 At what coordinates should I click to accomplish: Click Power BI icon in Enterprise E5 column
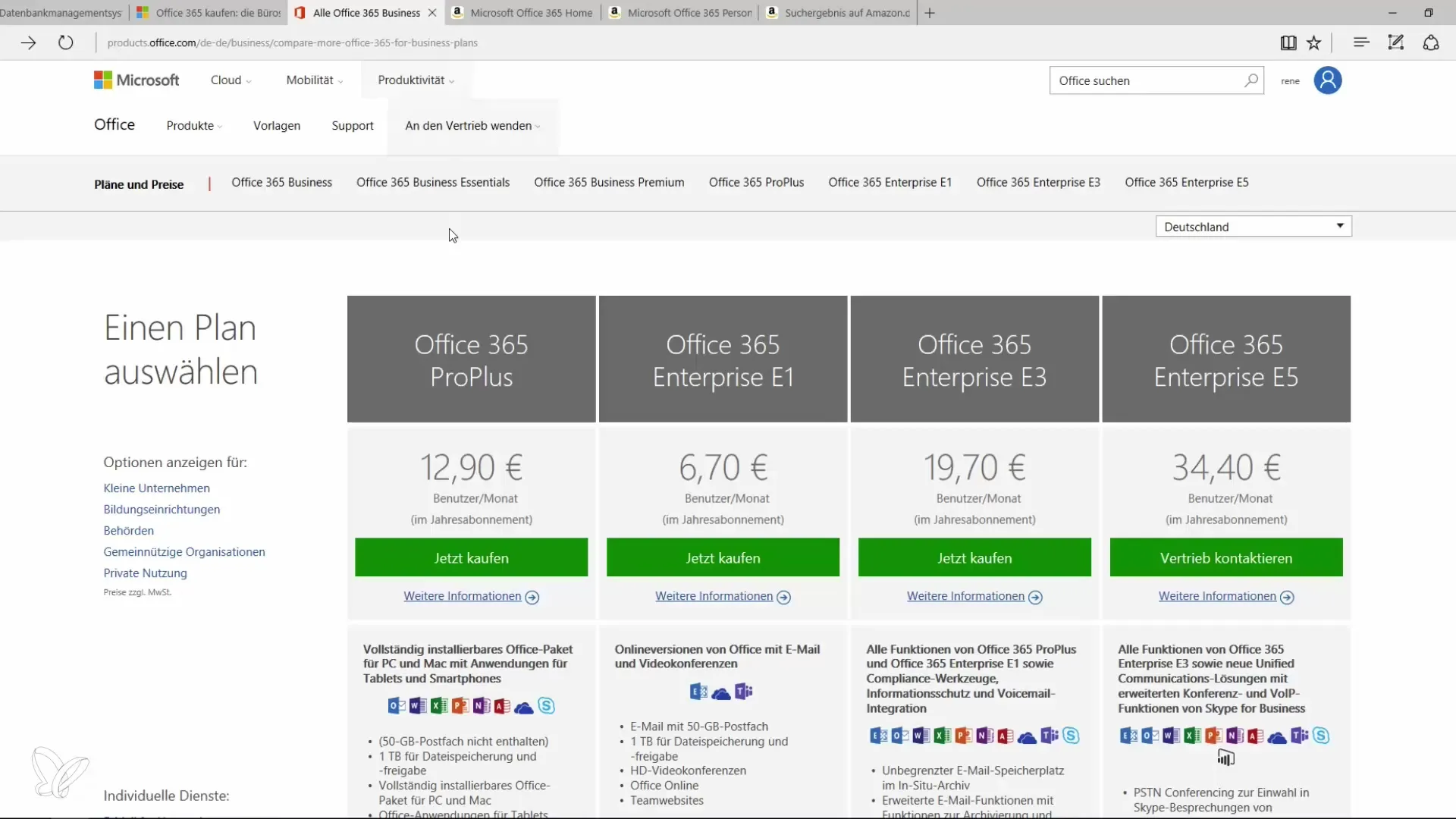pos(1226,758)
